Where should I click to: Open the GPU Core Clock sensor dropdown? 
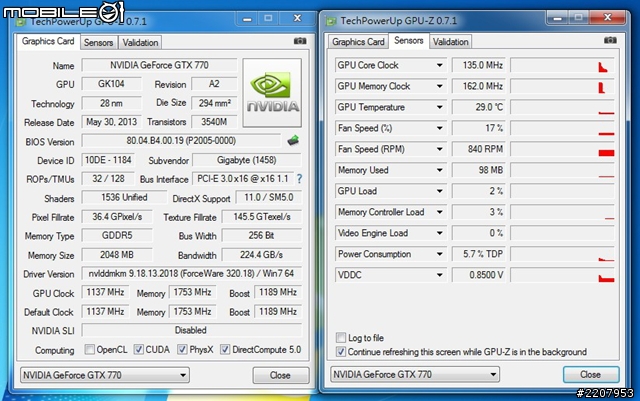[x=440, y=65]
